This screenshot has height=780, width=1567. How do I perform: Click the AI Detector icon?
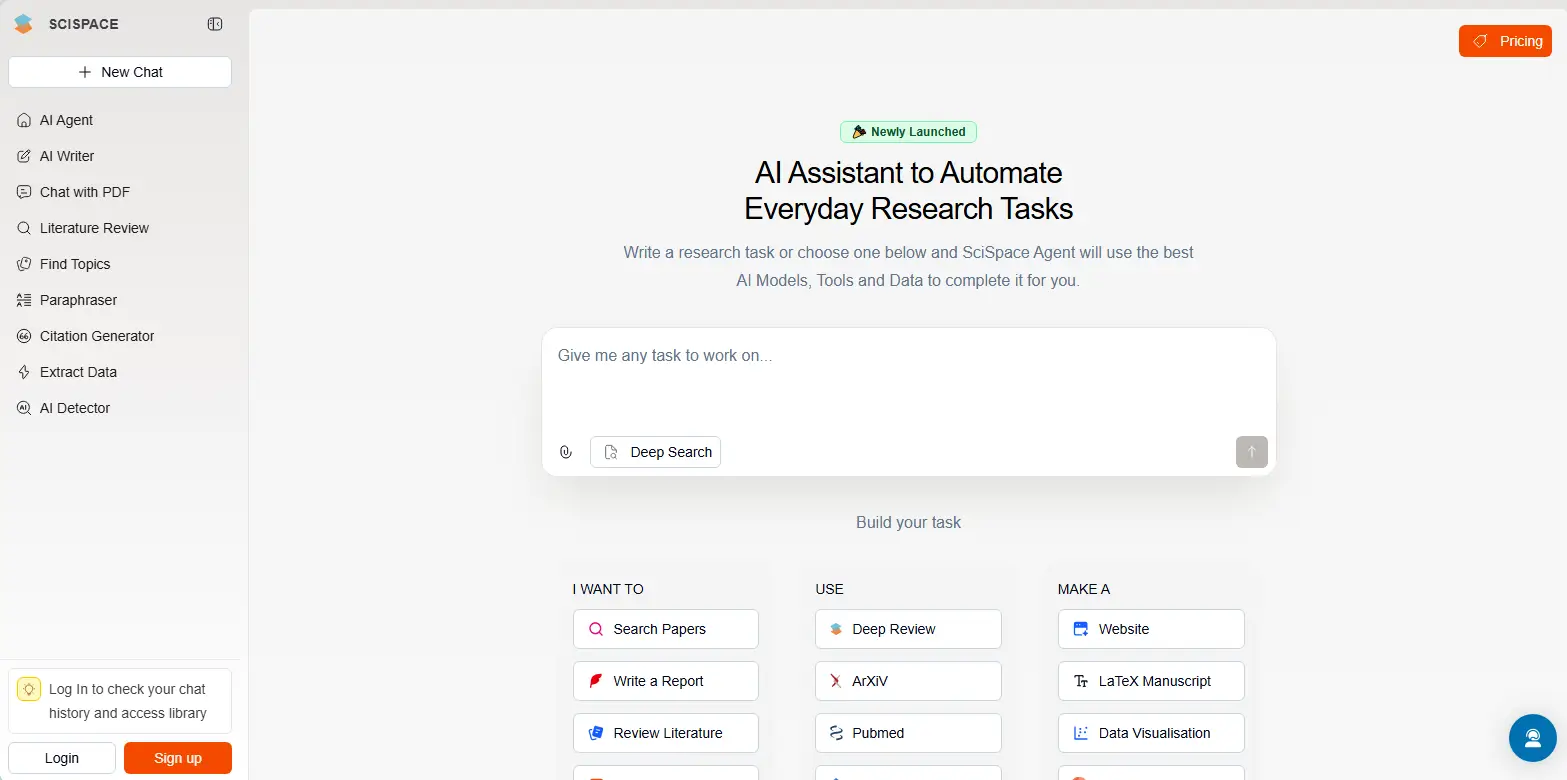(x=24, y=408)
